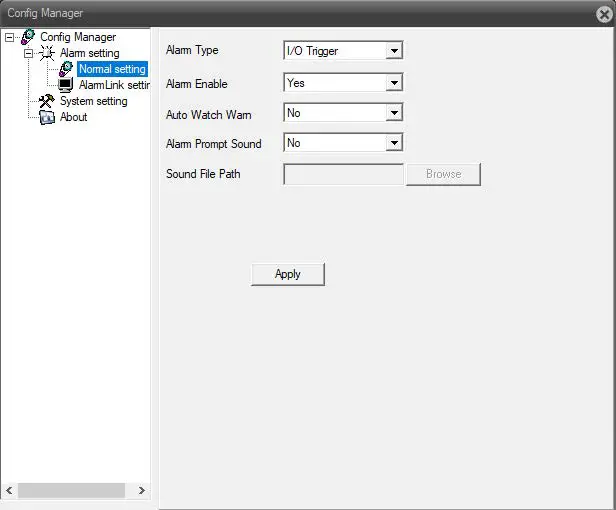Click the Alarm Enable label text
616x510 pixels.
click(196, 84)
